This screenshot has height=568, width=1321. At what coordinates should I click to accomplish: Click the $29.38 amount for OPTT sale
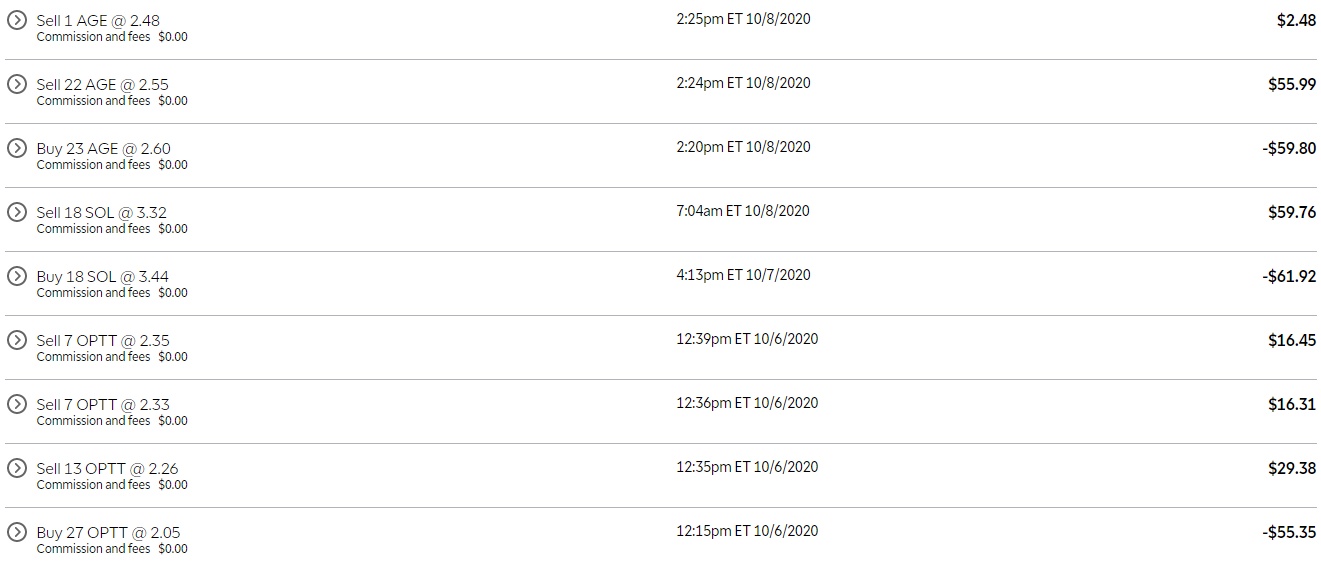pyautogui.click(x=1292, y=468)
